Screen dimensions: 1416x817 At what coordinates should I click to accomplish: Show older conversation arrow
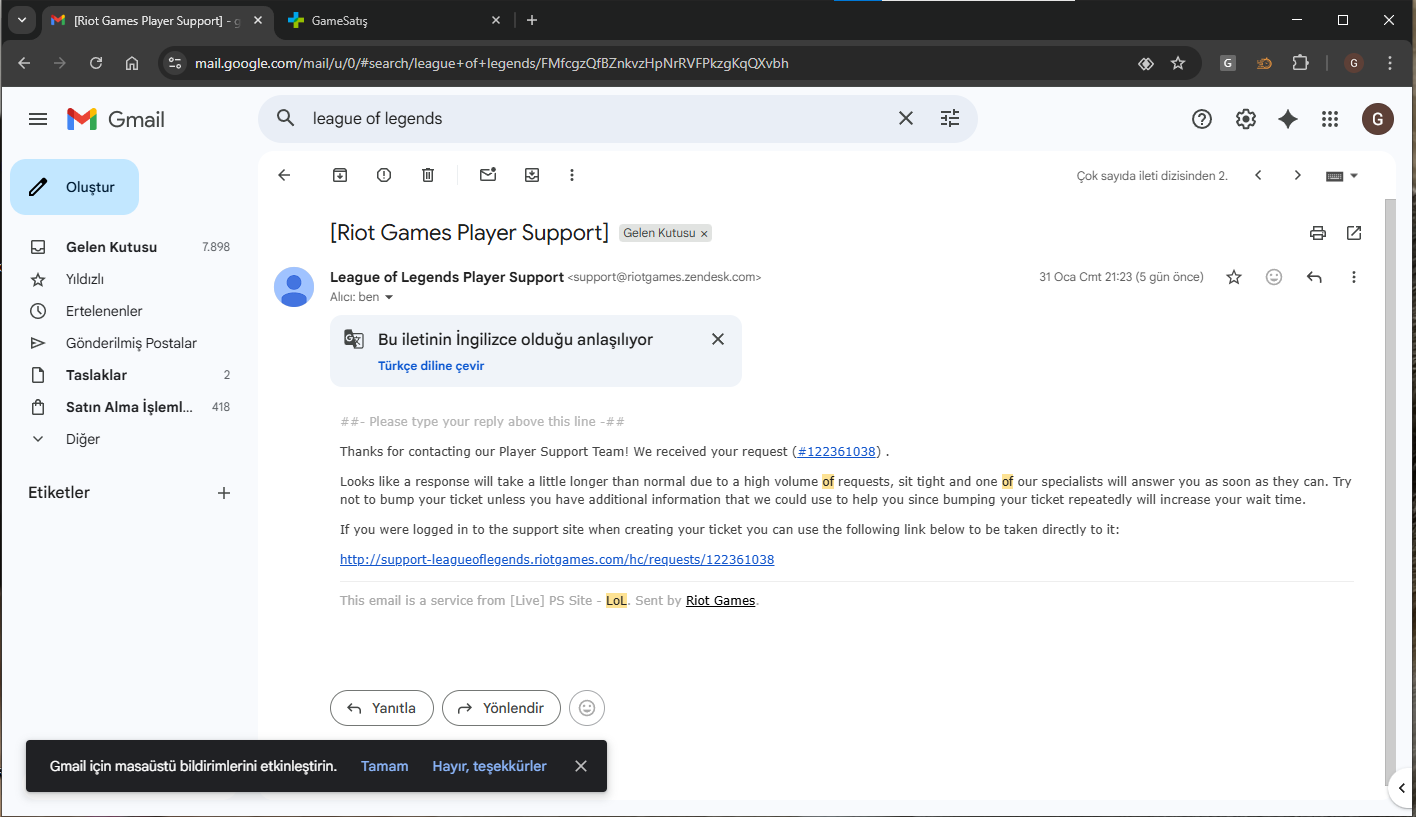[x=1298, y=175]
